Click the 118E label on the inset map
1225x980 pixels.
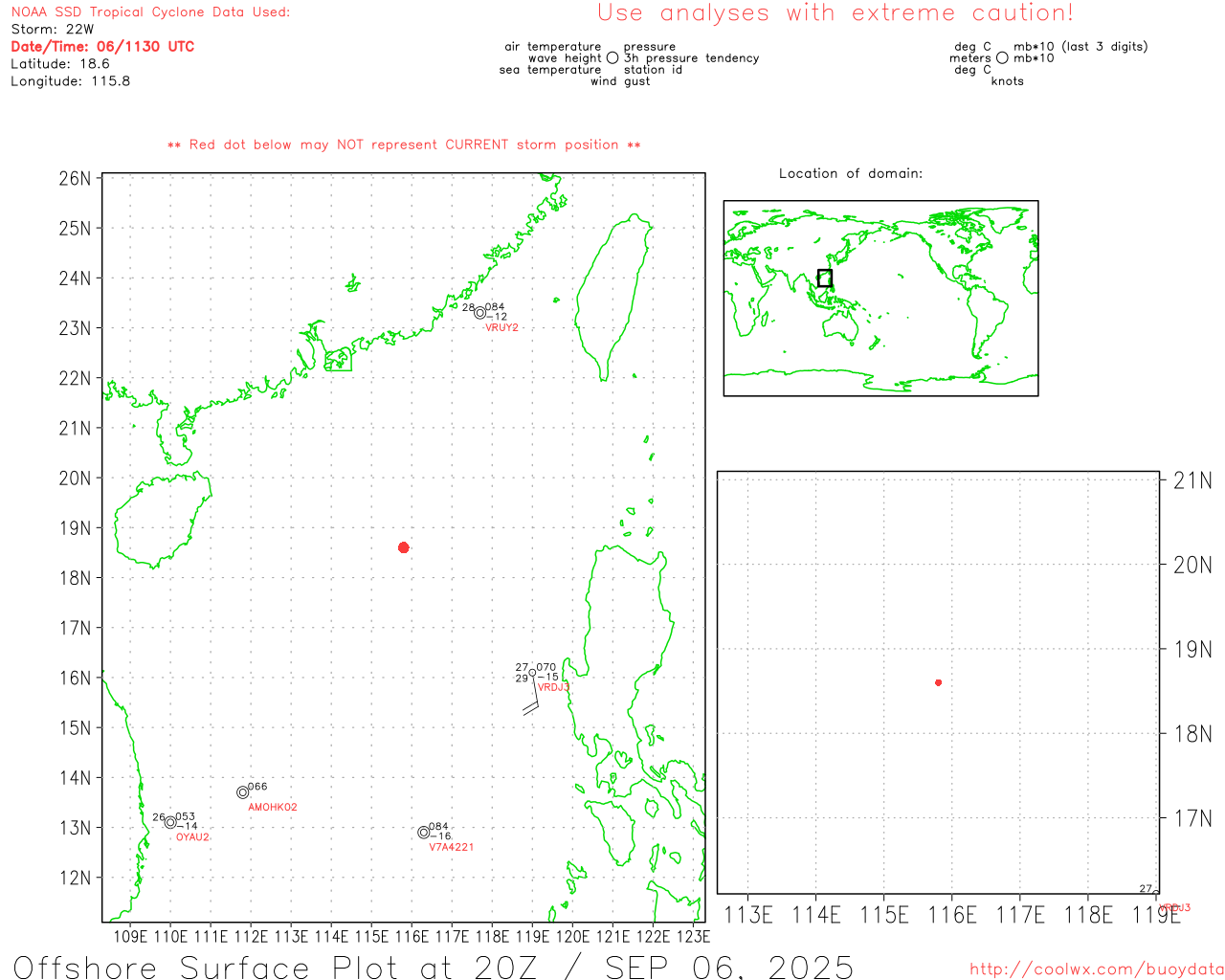click(x=1088, y=915)
